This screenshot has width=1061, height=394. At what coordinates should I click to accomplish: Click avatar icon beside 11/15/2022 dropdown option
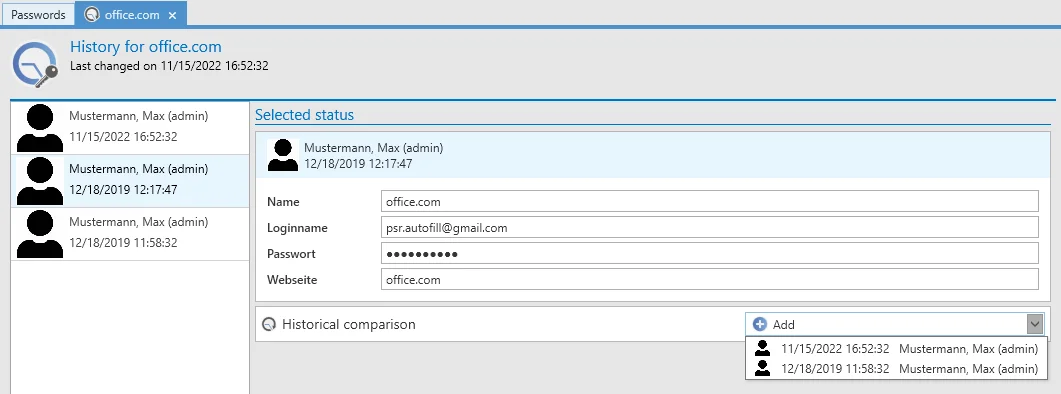coord(763,349)
